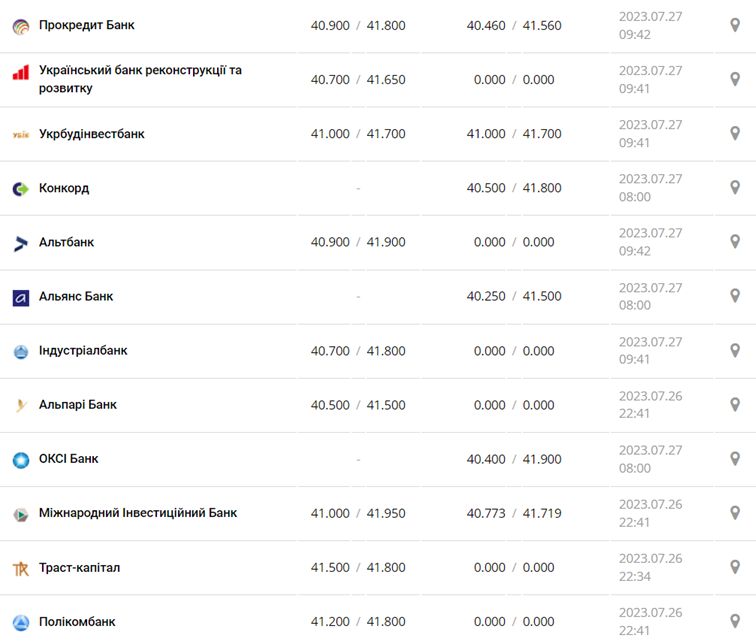
Task: Click the Індустріалбанк name link
Action: pyautogui.click(x=83, y=351)
